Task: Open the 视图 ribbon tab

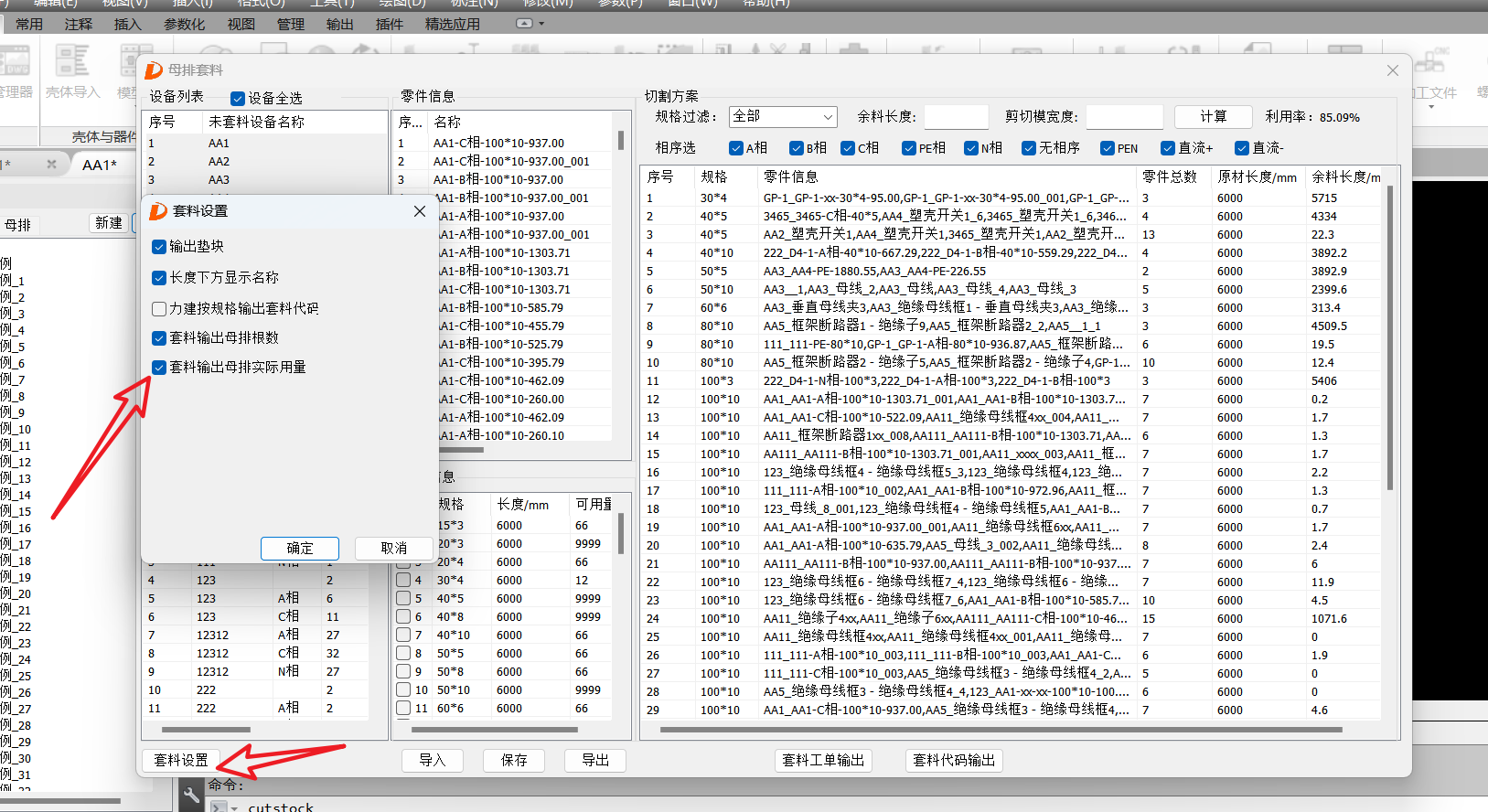Action: click(x=241, y=24)
